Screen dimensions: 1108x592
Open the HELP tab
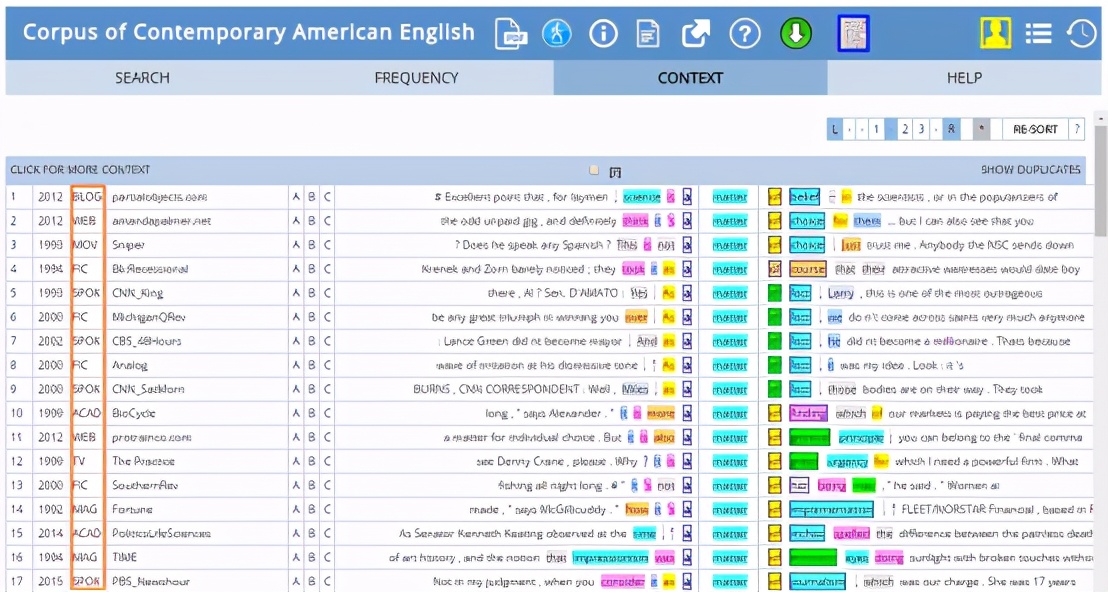(x=964, y=78)
